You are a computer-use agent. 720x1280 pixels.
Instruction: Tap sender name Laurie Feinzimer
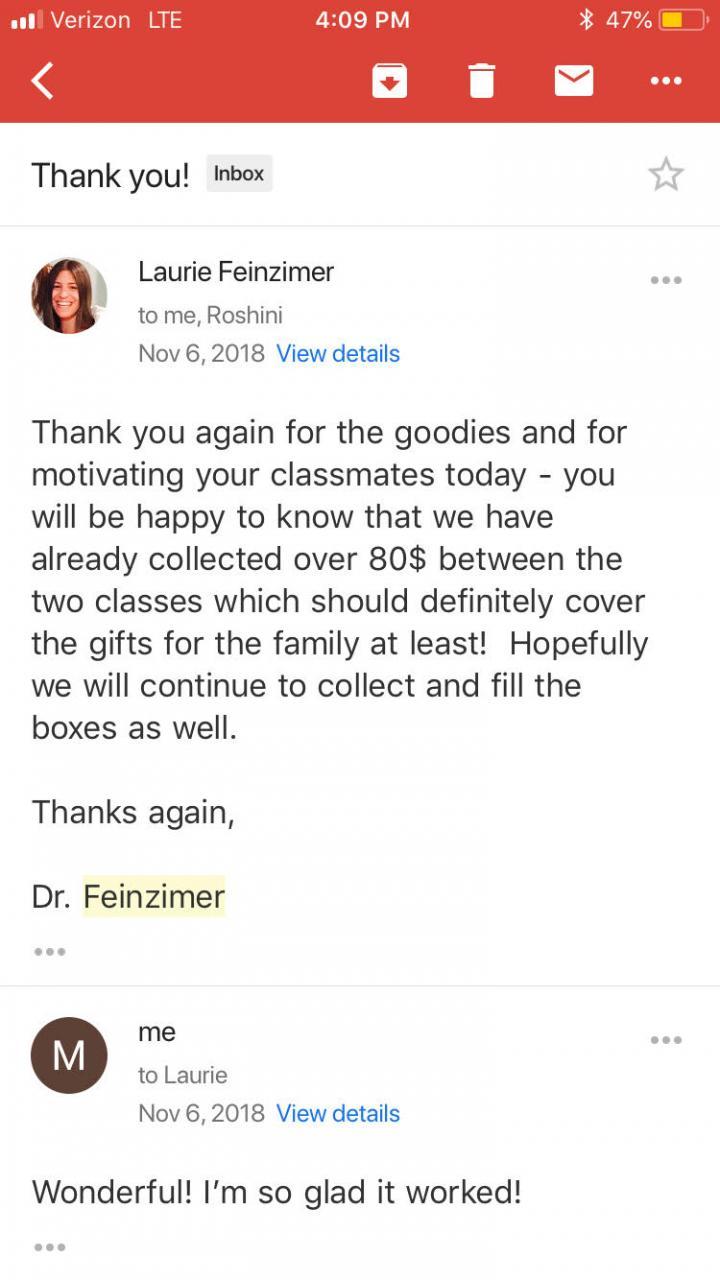[236, 271]
